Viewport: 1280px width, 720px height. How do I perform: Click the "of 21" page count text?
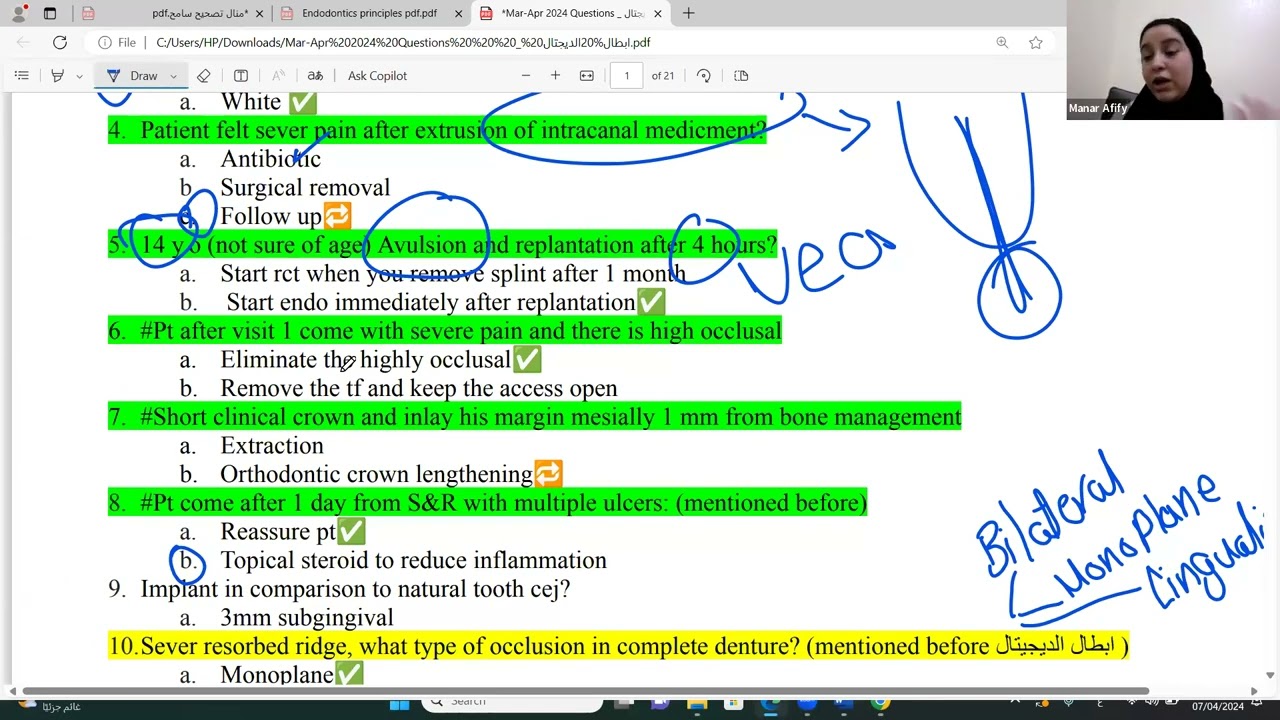coord(663,76)
